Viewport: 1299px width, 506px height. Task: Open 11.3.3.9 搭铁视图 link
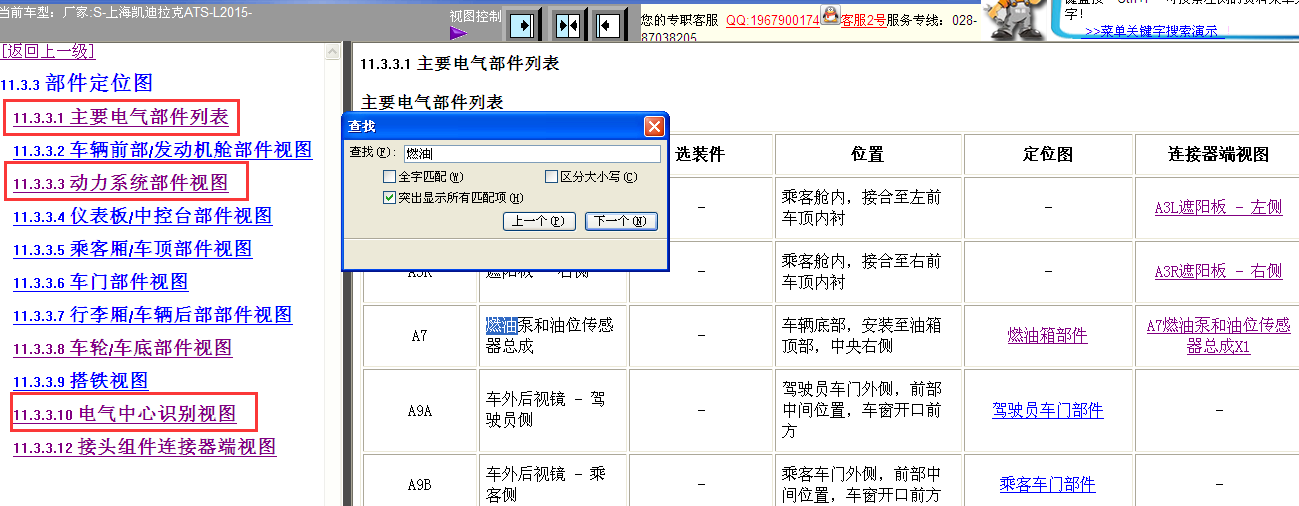80,381
